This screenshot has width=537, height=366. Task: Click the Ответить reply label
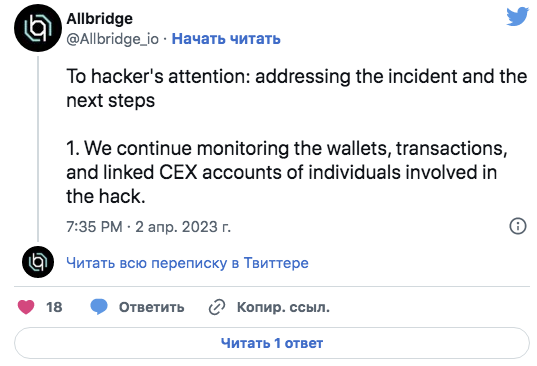point(151,307)
